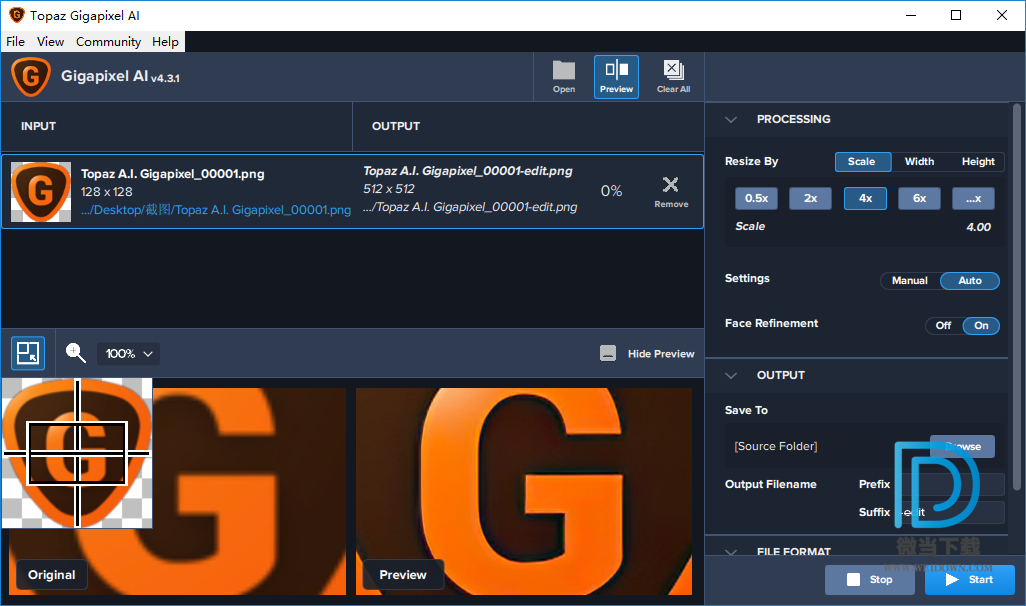This screenshot has width=1026, height=606.
Task: Click the navigator thumbnail view icon
Action: pos(28,353)
